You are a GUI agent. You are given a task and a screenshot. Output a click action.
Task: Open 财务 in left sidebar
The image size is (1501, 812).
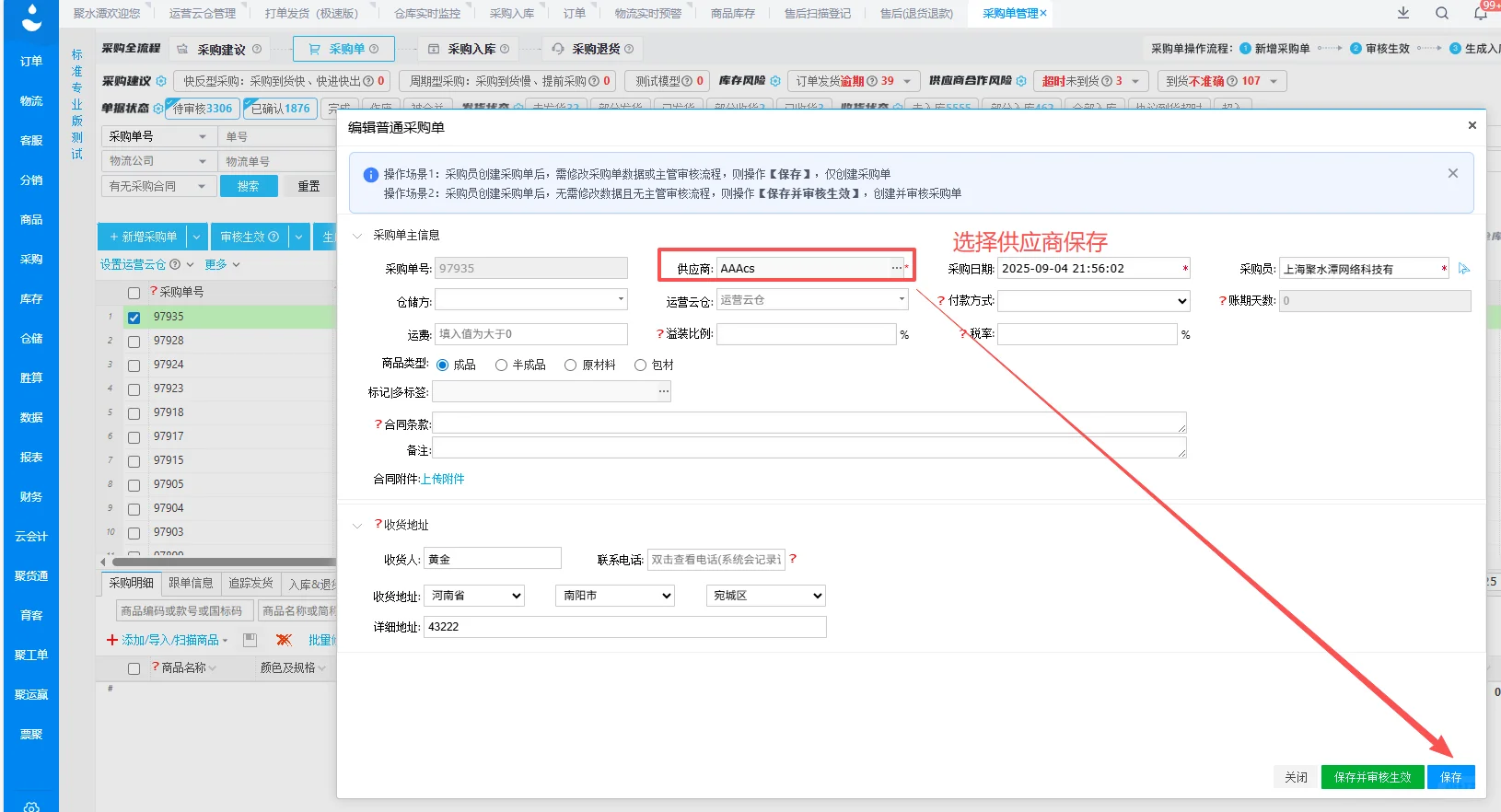click(x=31, y=496)
